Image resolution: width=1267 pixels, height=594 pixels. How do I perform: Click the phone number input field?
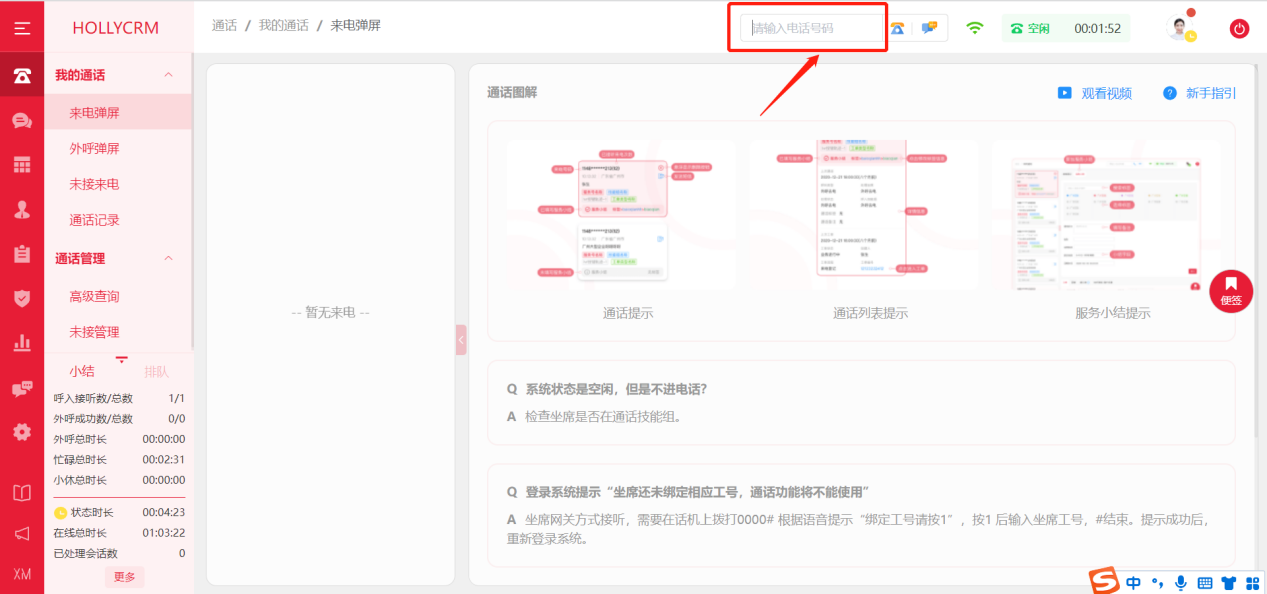click(x=812, y=28)
